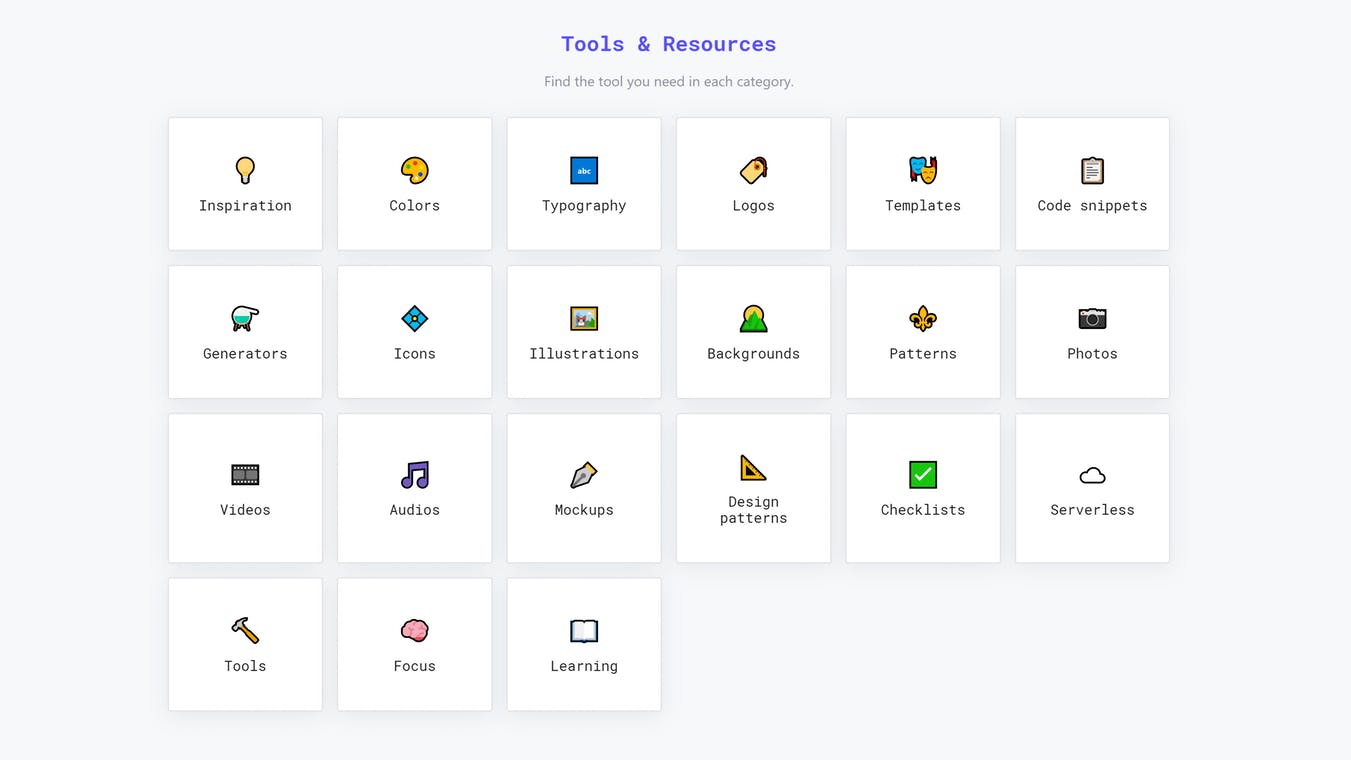Click the fleur-de-lis Patterns icon

click(x=922, y=318)
